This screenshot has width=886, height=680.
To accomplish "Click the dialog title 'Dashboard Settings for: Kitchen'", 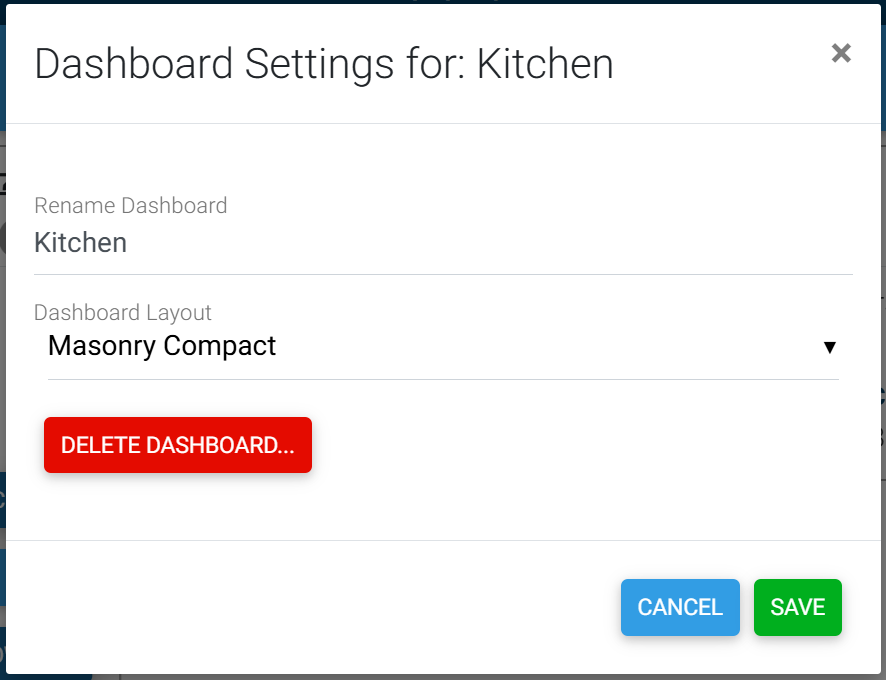I will (324, 64).
